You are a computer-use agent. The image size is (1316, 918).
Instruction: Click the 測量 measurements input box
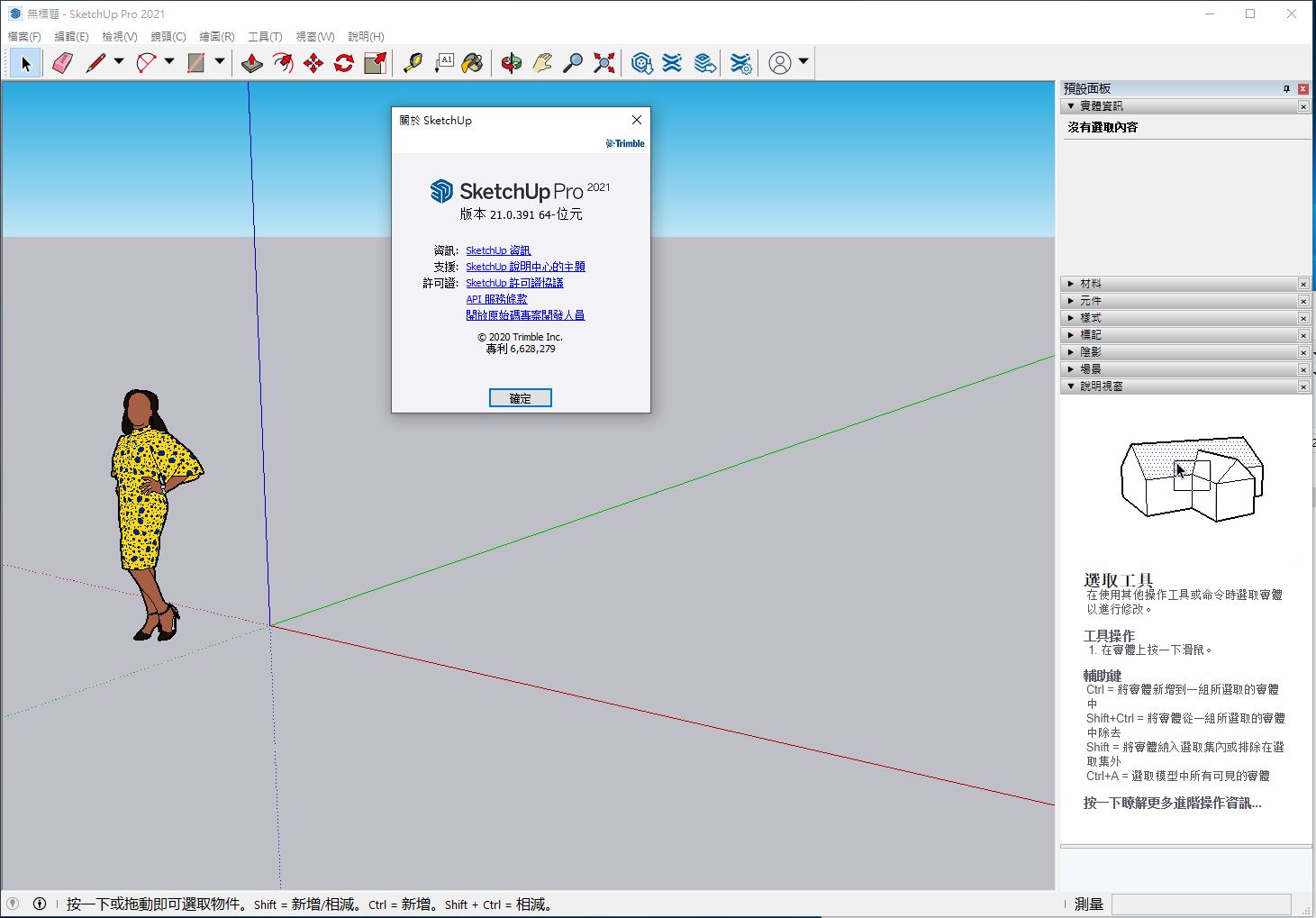(x=1202, y=904)
